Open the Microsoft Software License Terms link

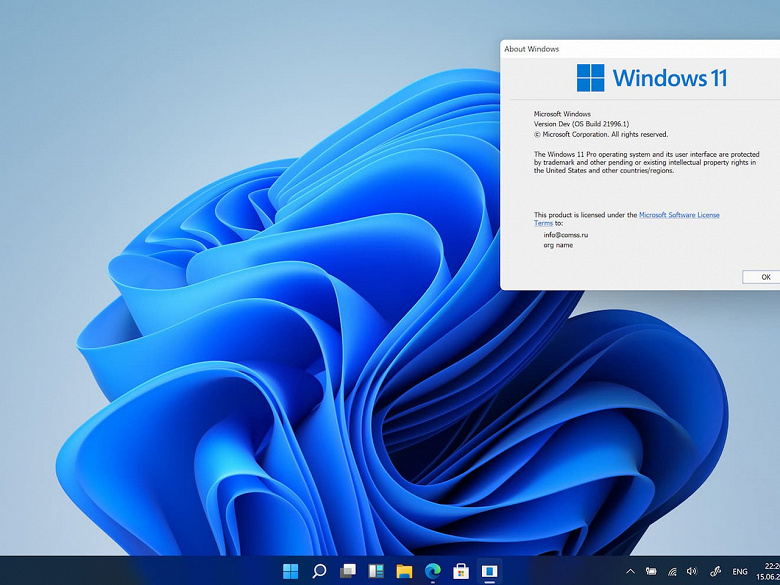[679, 215]
